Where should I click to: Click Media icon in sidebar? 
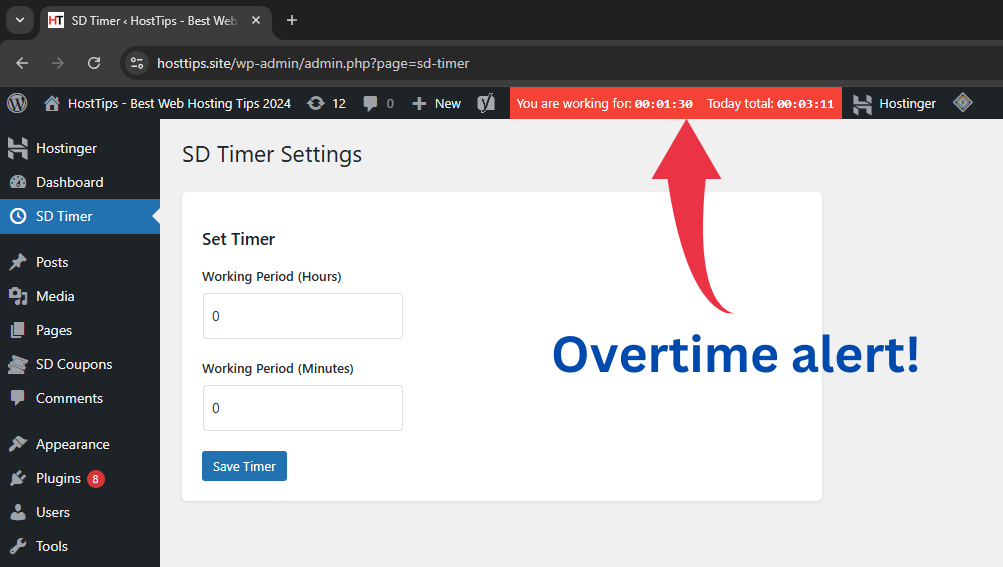point(18,296)
